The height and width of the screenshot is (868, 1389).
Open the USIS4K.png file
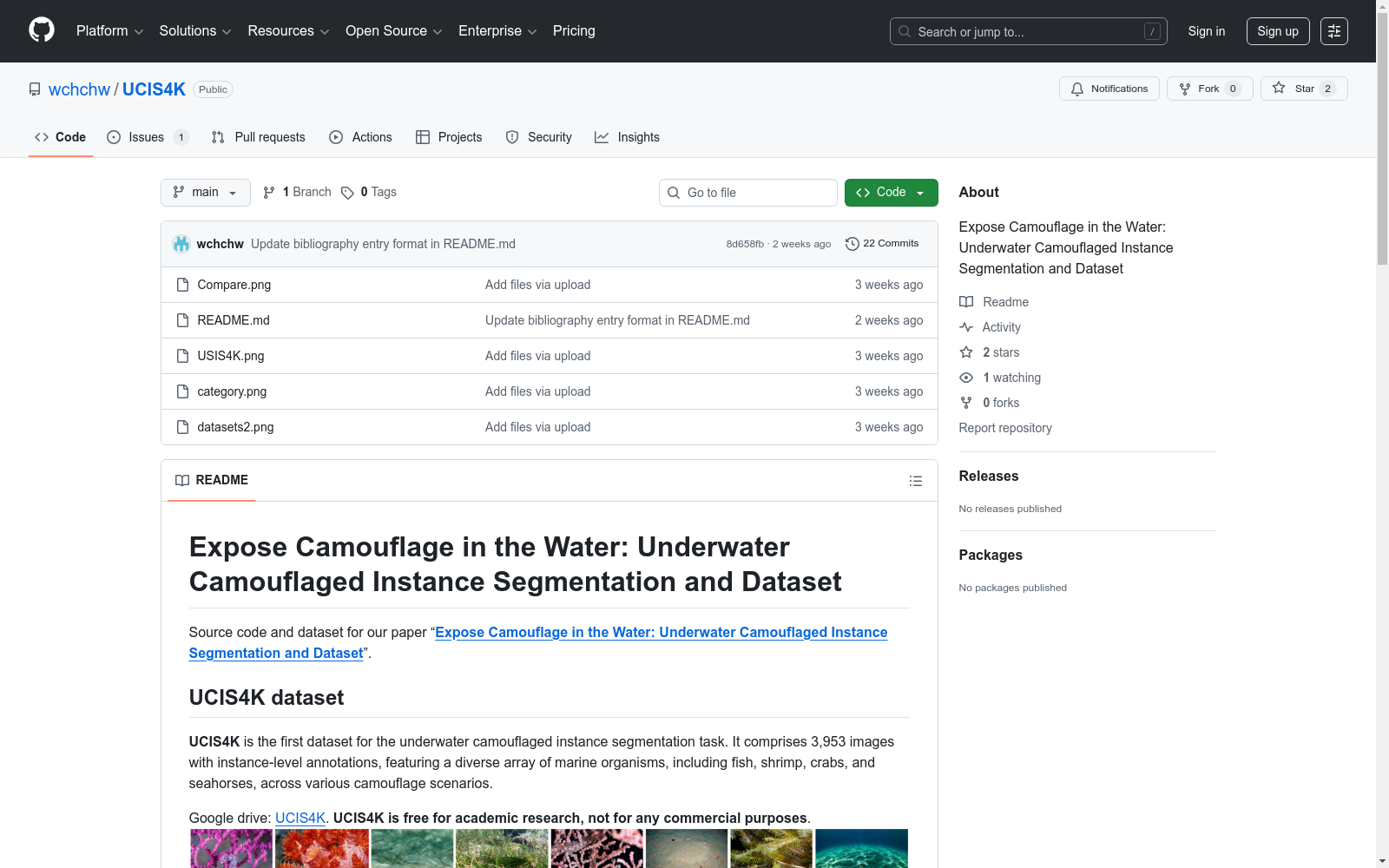pos(231,356)
